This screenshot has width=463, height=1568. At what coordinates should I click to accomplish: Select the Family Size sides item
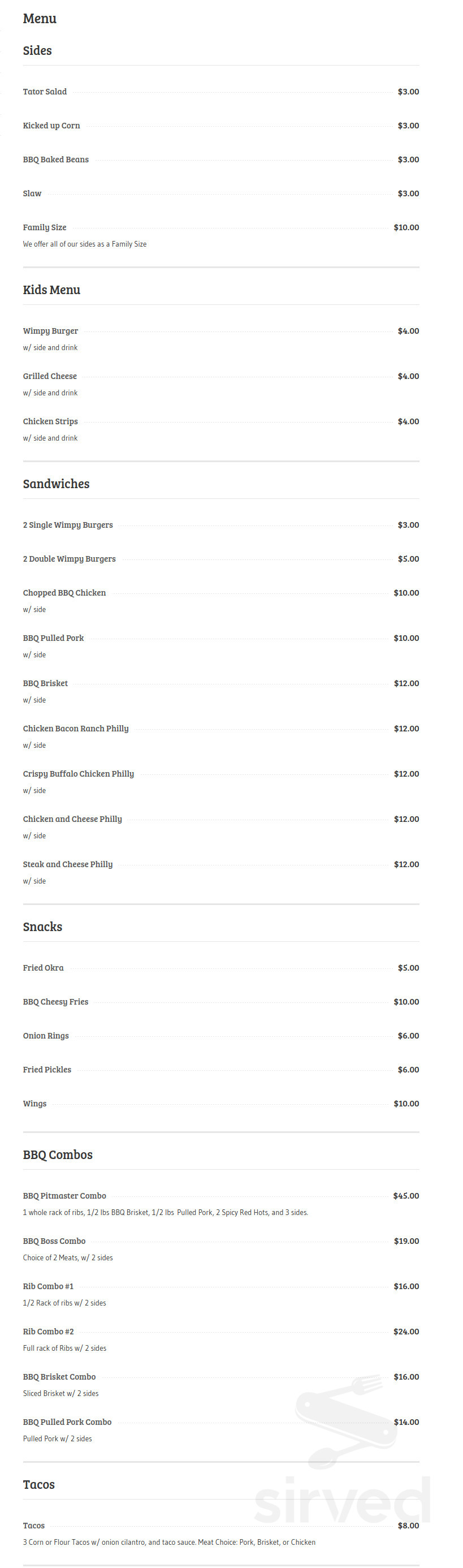45,227
